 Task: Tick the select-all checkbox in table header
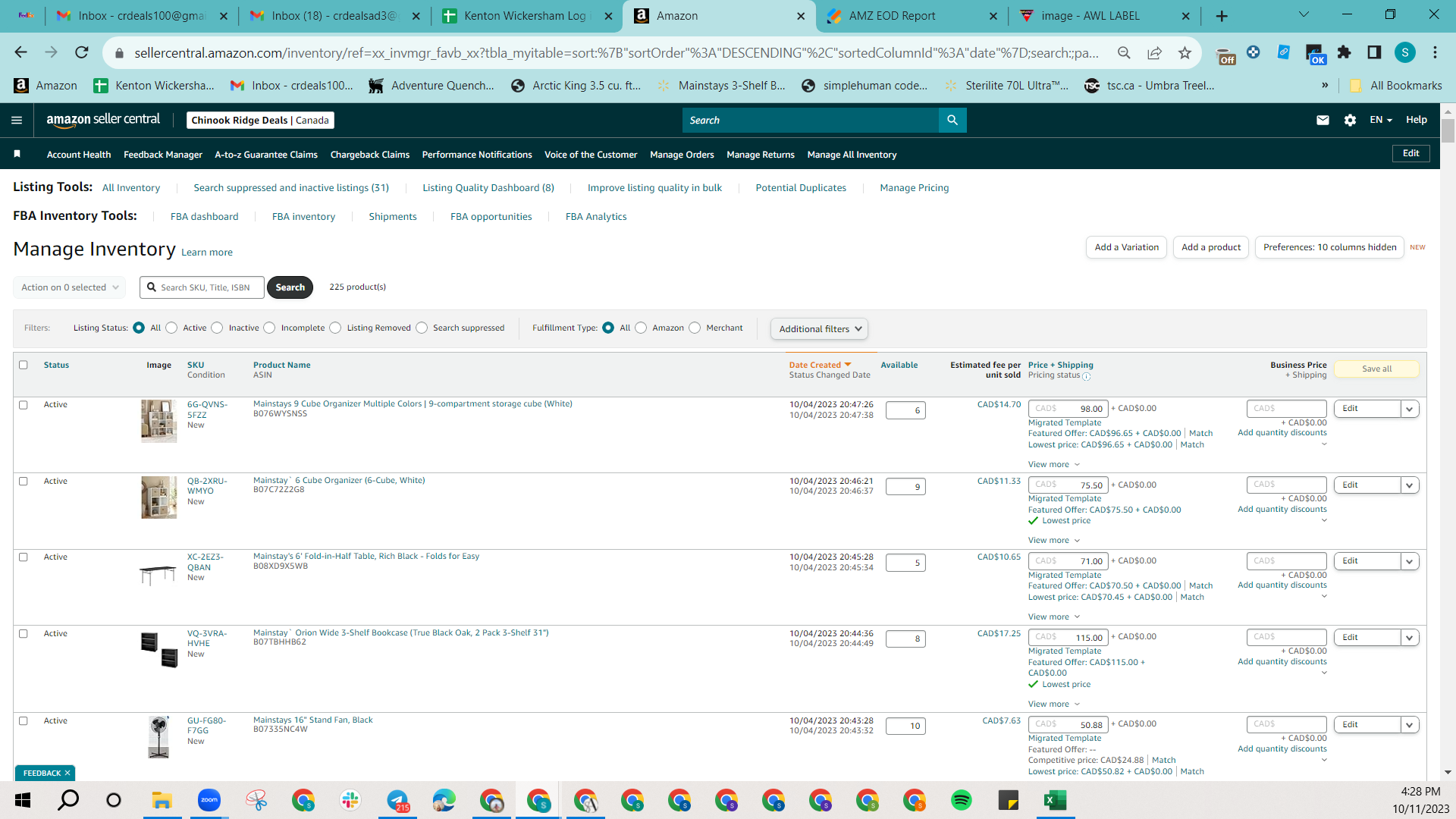(x=24, y=365)
